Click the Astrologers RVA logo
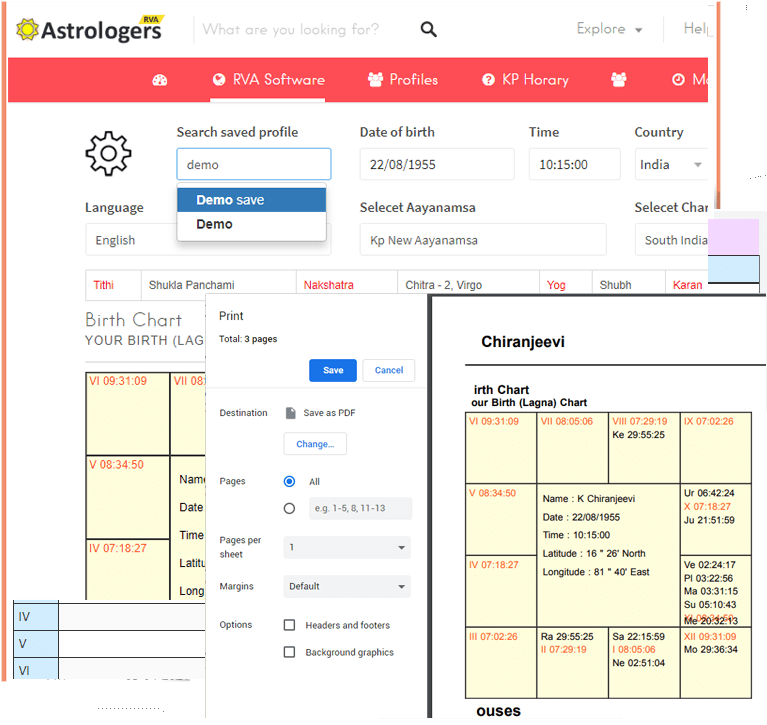The image size is (767, 725). [x=89, y=29]
